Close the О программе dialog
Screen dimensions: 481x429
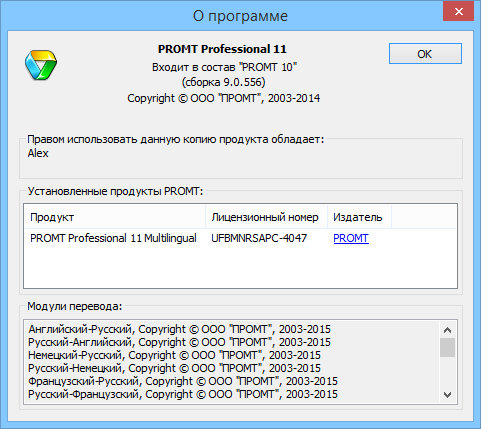[459, 11]
